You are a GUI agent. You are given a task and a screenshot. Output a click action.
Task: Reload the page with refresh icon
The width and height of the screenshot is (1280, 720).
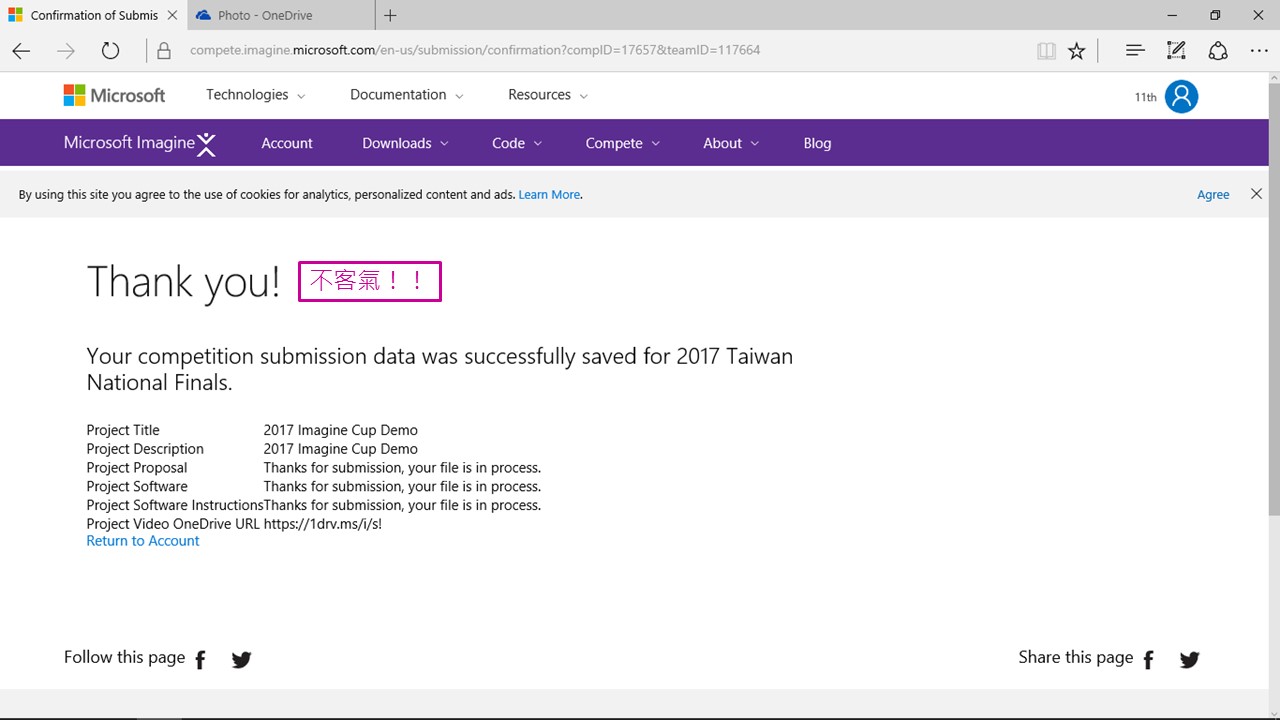click(111, 51)
